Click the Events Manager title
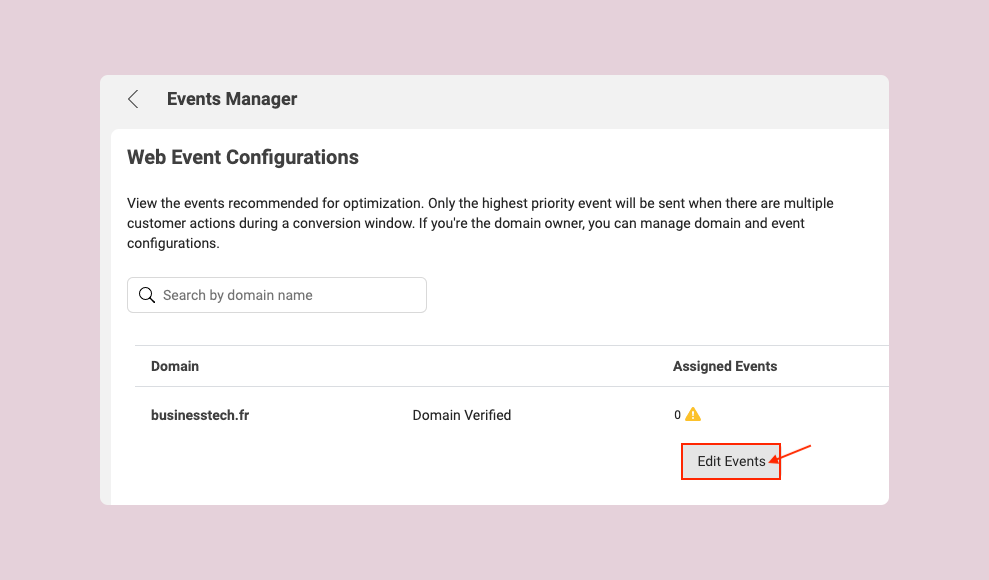Viewport: 989px width, 580px height. click(231, 99)
